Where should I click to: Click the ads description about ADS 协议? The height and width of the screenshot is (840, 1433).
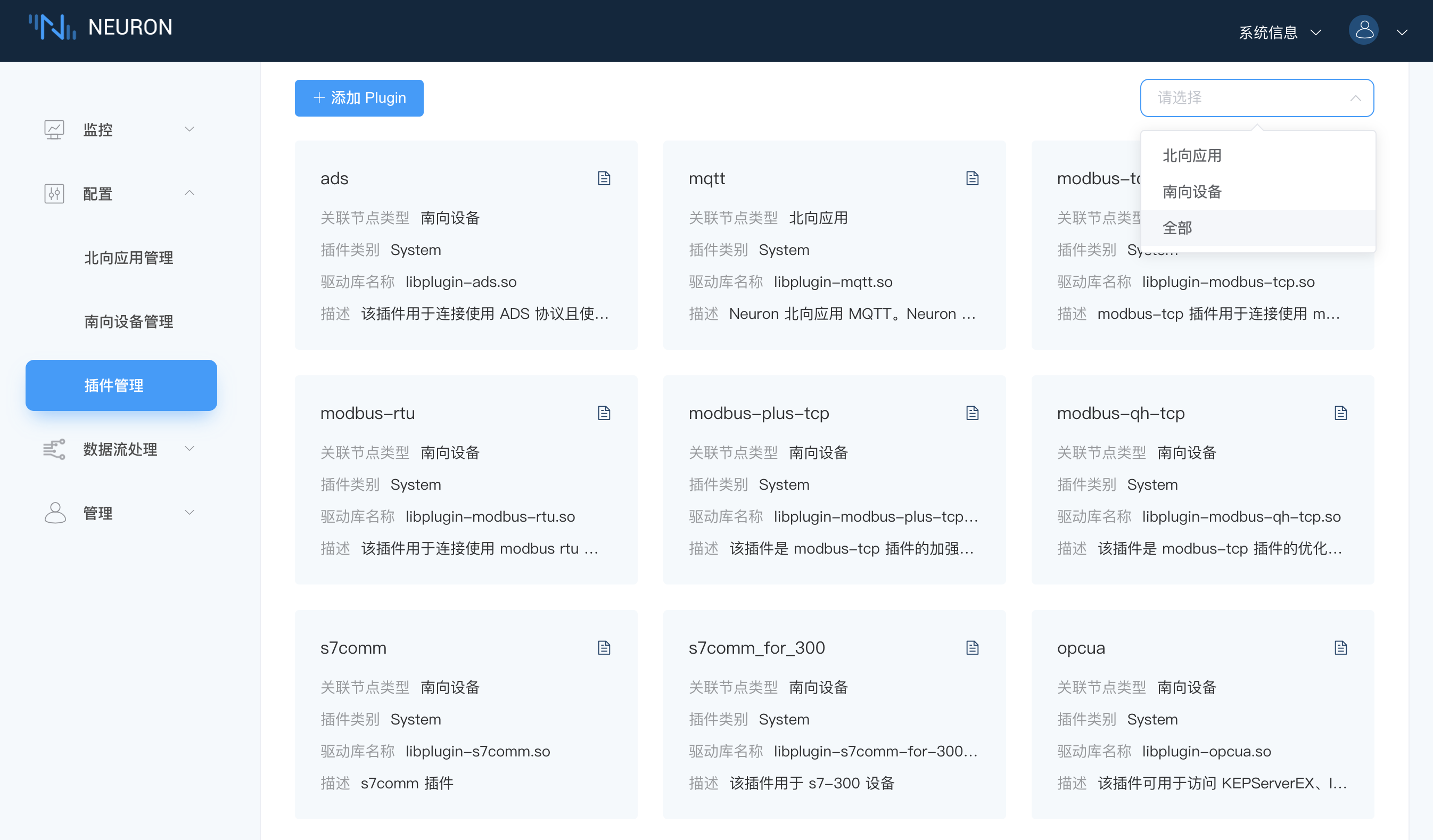[x=485, y=314]
